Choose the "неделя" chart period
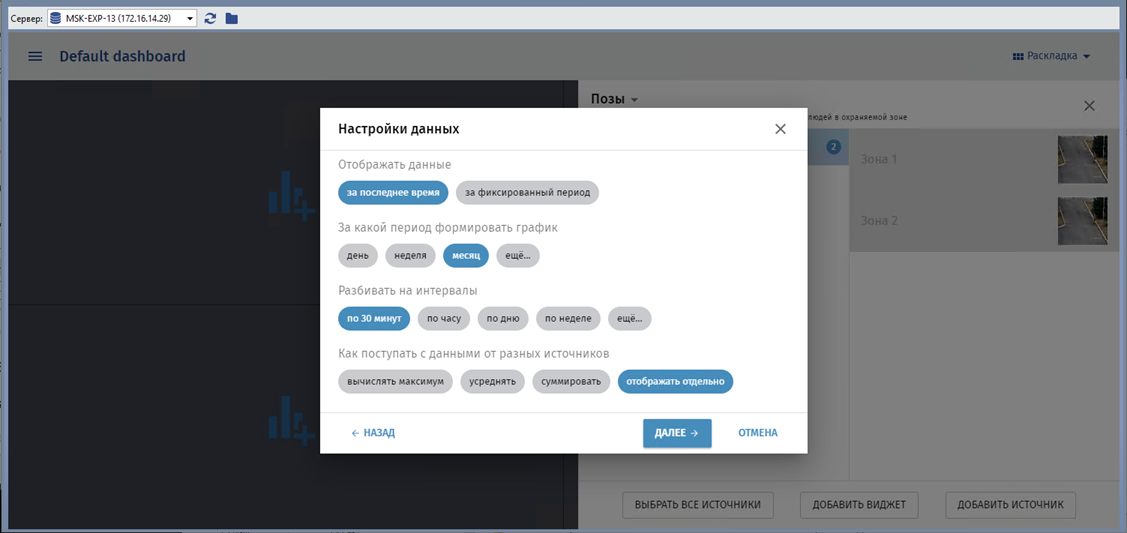The height and width of the screenshot is (533, 1127). click(410, 255)
